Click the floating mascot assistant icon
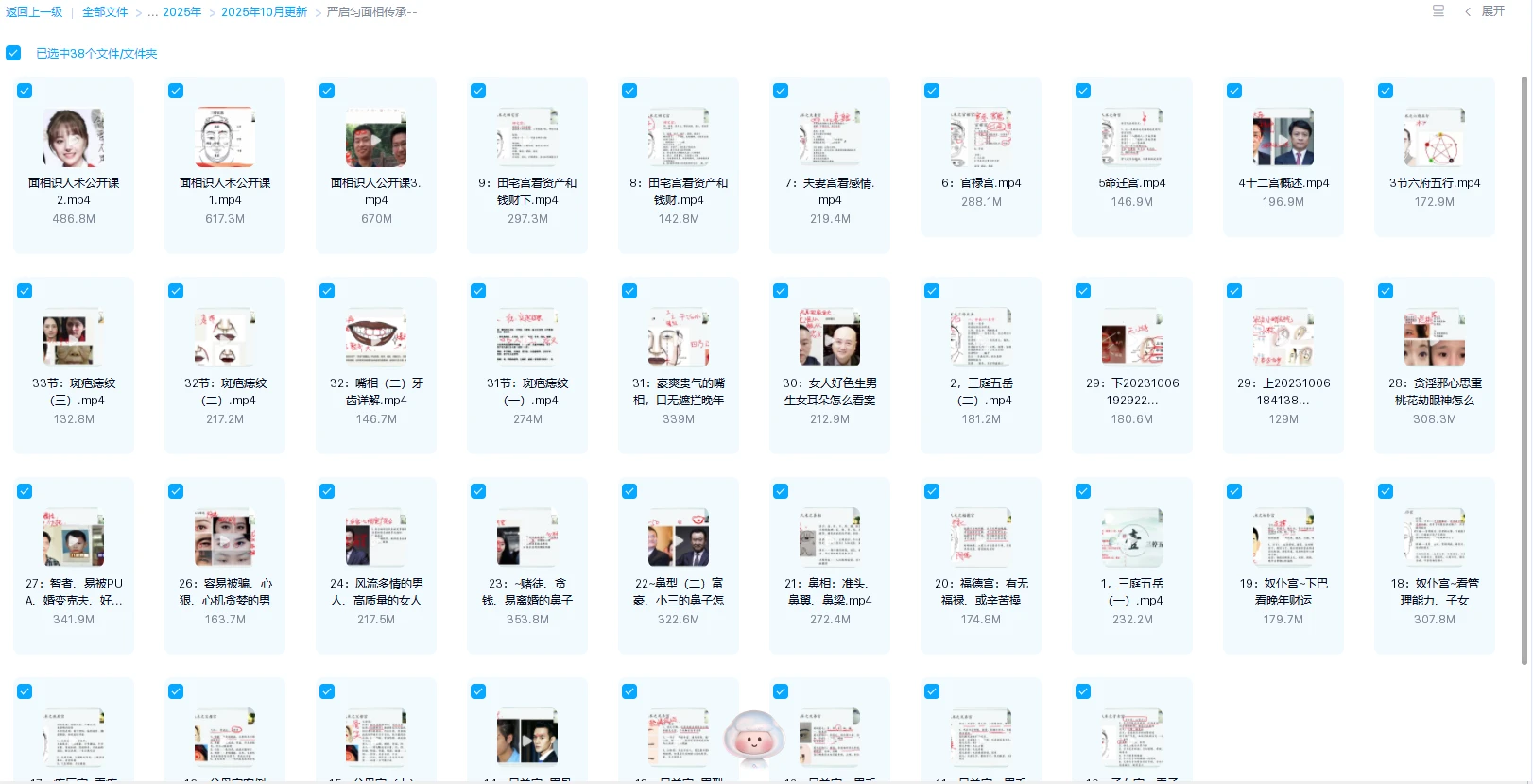This screenshot has height=784, width=1533. [754, 740]
